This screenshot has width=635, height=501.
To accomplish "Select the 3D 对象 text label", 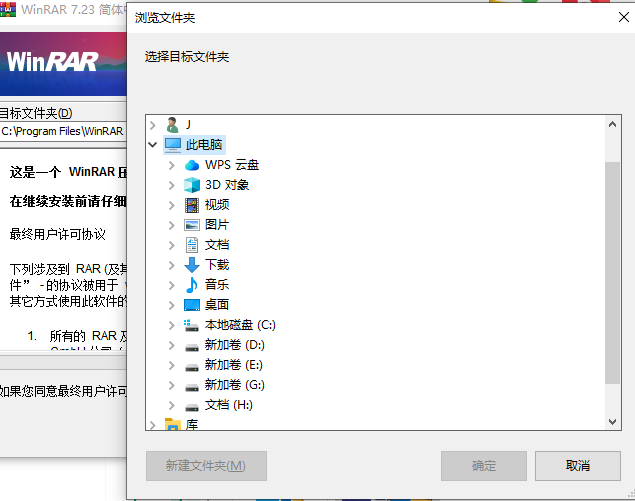I will tap(227, 185).
